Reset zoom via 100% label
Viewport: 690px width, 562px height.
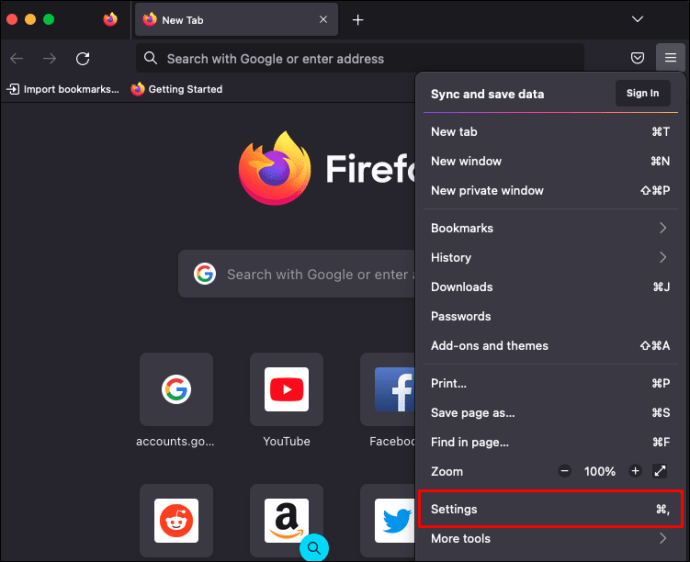tap(599, 471)
